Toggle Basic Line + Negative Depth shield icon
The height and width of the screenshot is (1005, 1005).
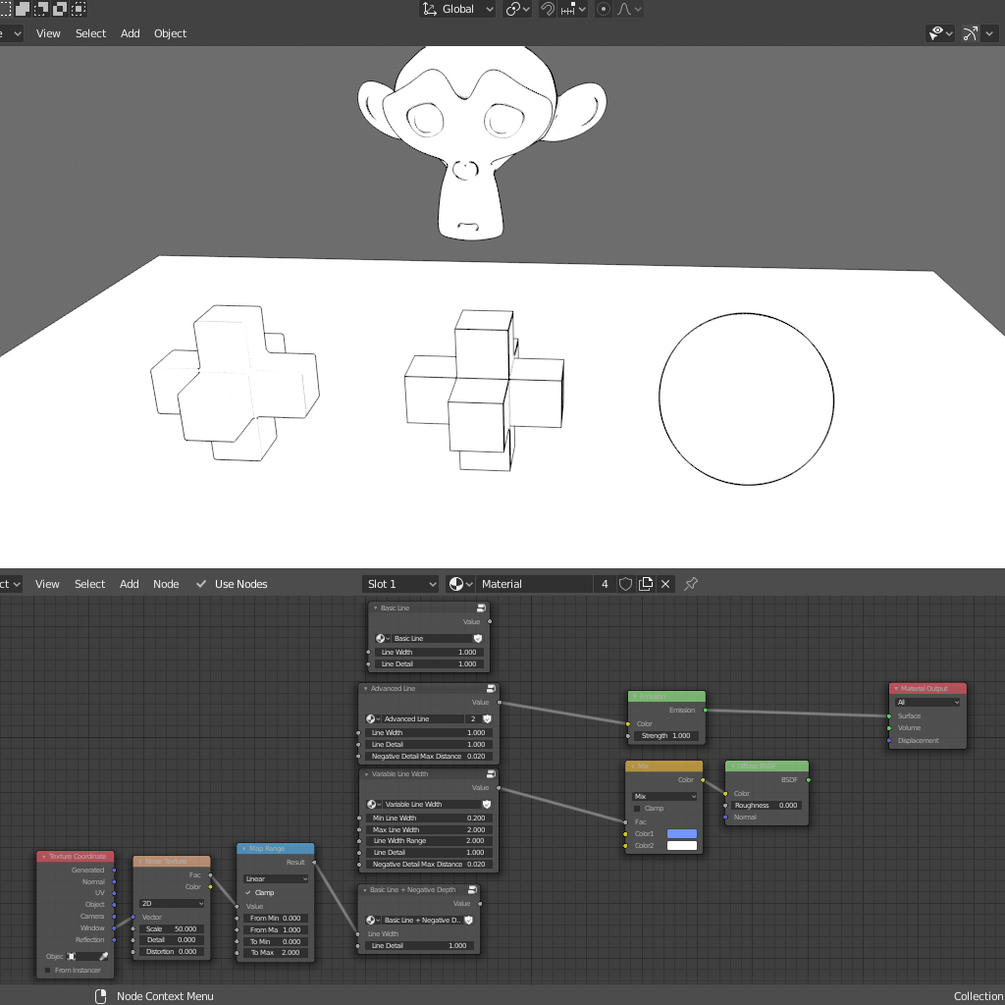coord(469,920)
